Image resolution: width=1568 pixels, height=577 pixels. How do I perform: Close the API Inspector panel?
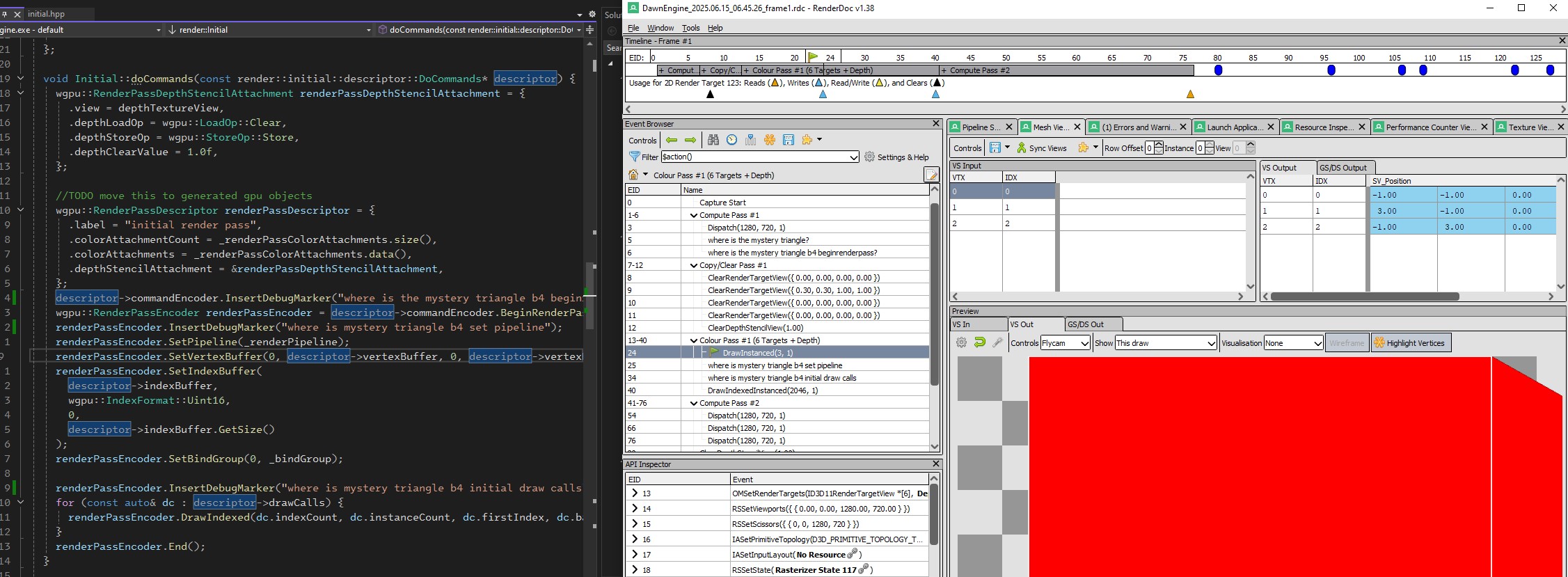(x=936, y=464)
